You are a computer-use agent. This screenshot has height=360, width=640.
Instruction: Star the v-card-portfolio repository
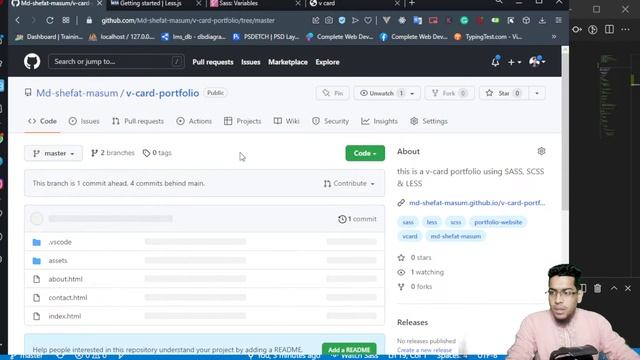click(x=503, y=93)
